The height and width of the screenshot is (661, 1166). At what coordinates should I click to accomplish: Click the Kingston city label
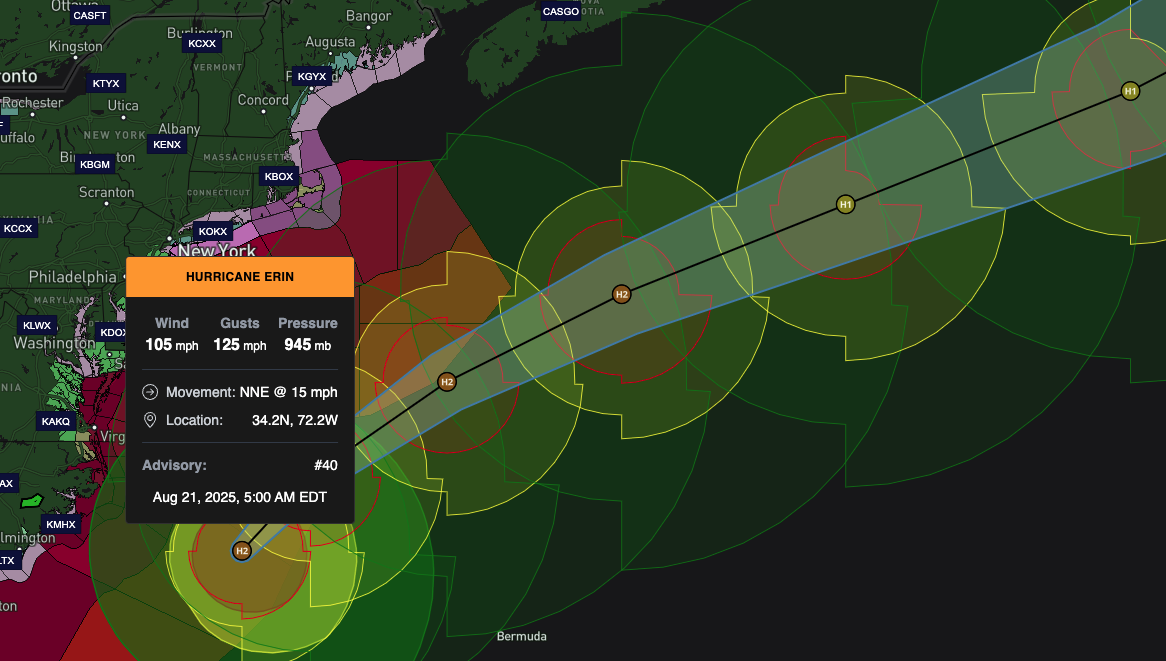point(76,46)
